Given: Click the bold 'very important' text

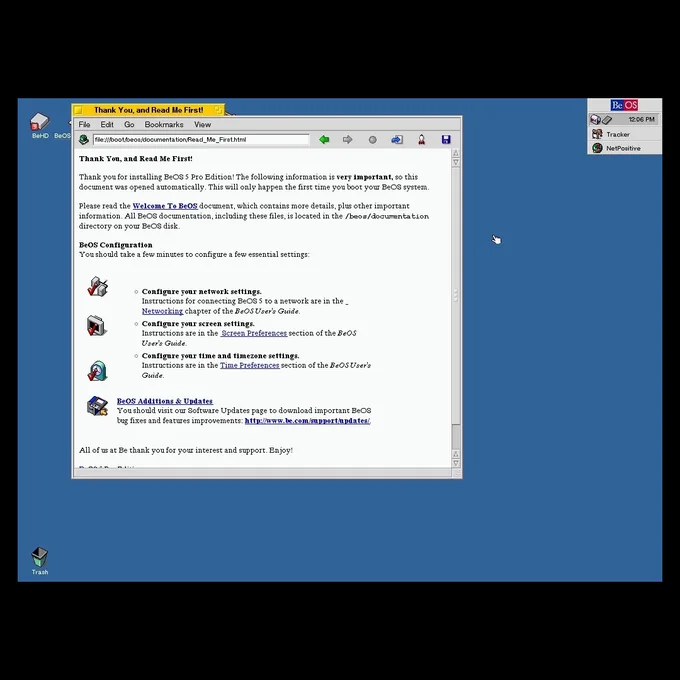Looking at the screenshot, I should click(x=364, y=177).
